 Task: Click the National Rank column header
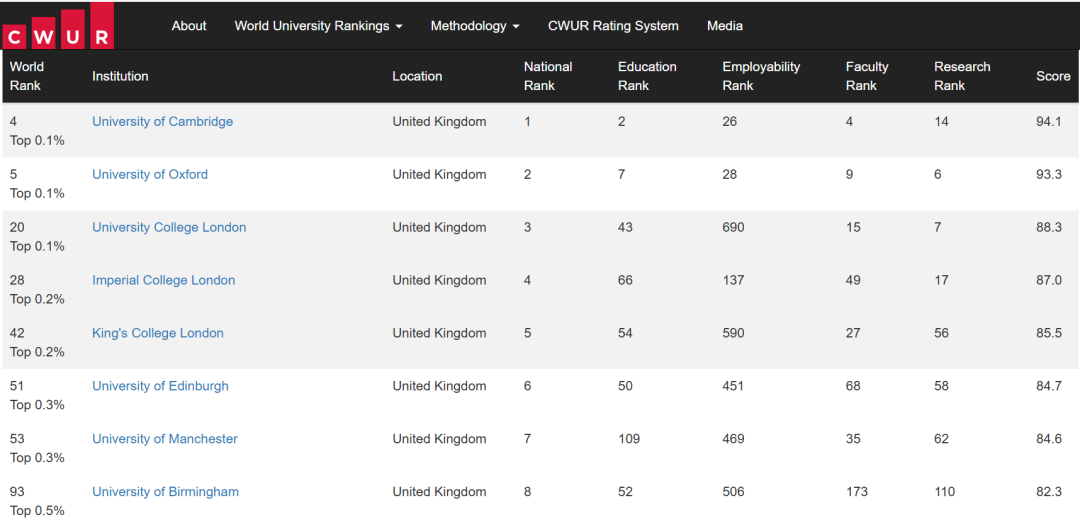coord(548,76)
